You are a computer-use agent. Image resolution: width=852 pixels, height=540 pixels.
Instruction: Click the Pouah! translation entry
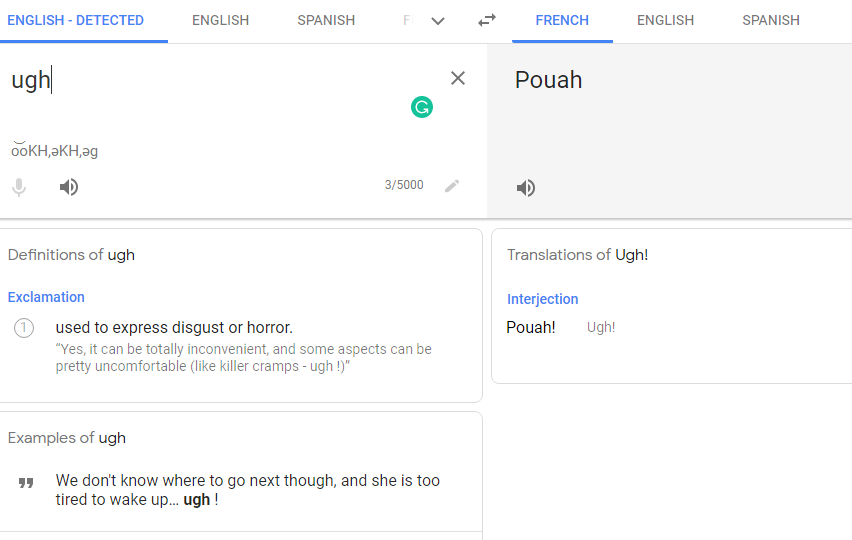coord(531,327)
